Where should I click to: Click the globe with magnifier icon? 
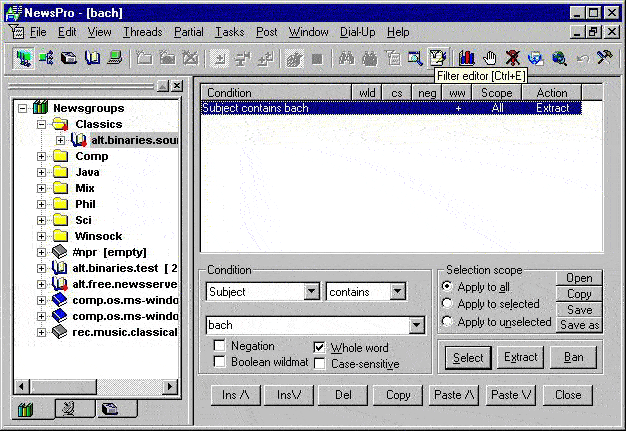[x=559, y=58]
